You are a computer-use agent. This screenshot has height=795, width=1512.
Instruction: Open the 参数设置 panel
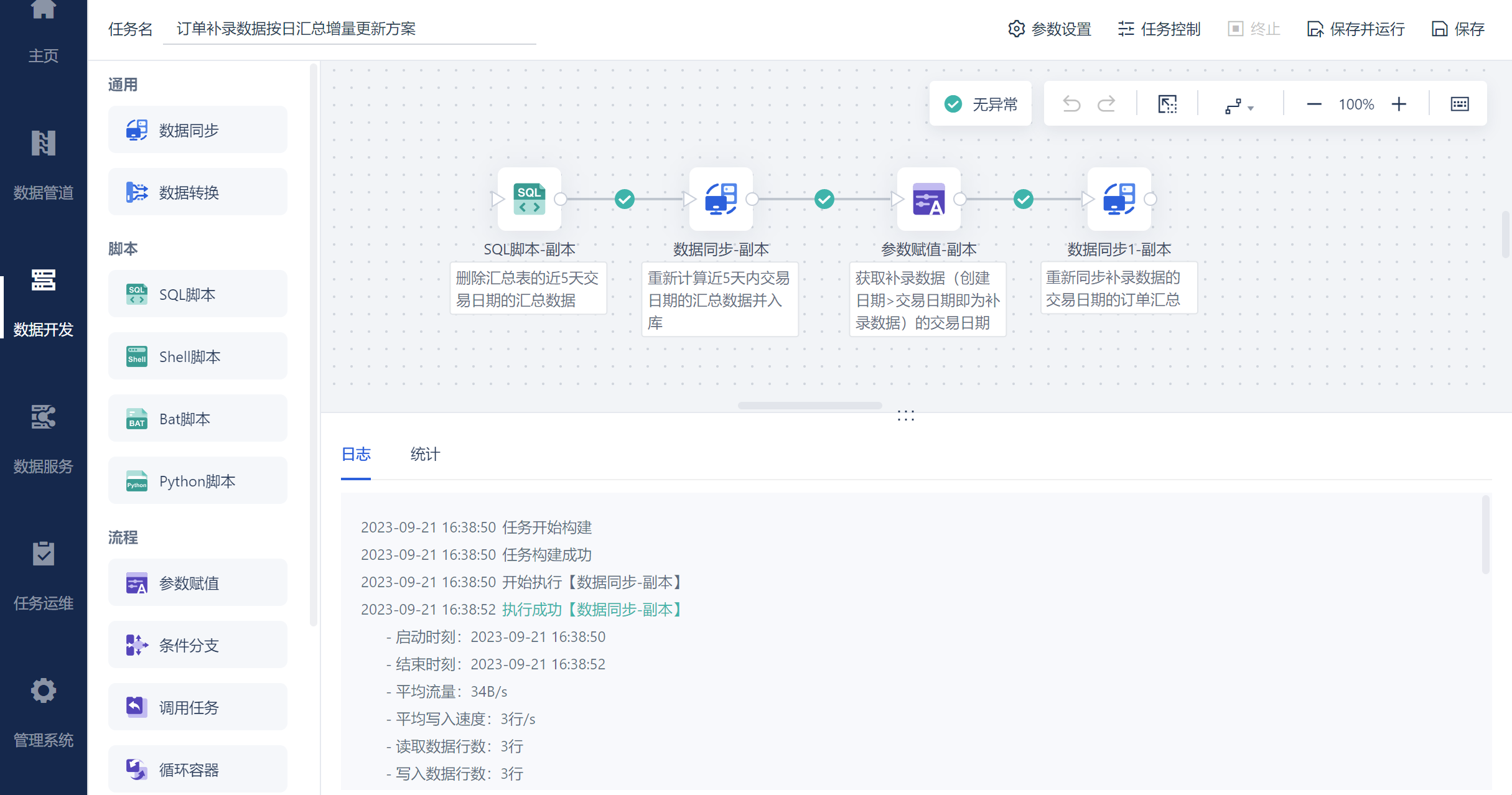pyautogui.click(x=1050, y=29)
